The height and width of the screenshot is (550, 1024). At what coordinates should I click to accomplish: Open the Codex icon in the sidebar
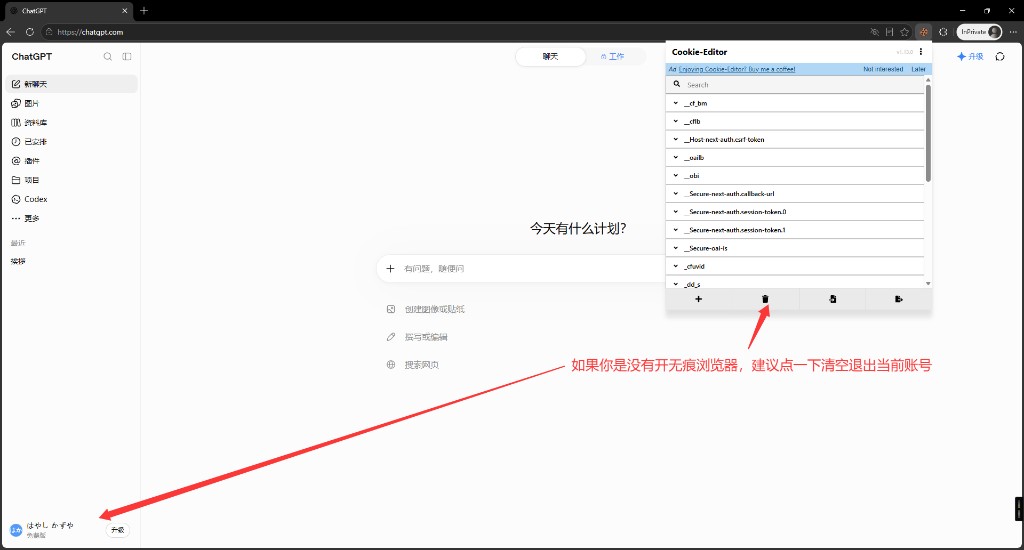point(16,199)
